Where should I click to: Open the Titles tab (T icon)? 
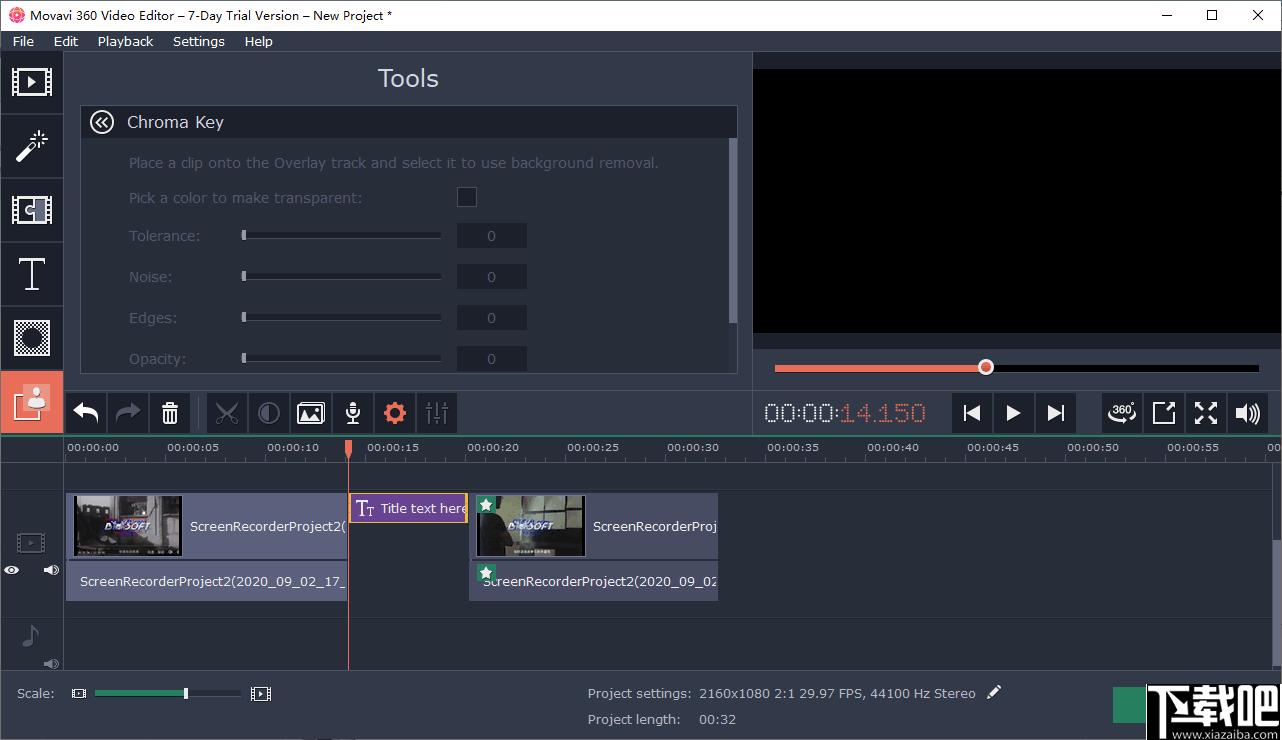(x=31, y=274)
